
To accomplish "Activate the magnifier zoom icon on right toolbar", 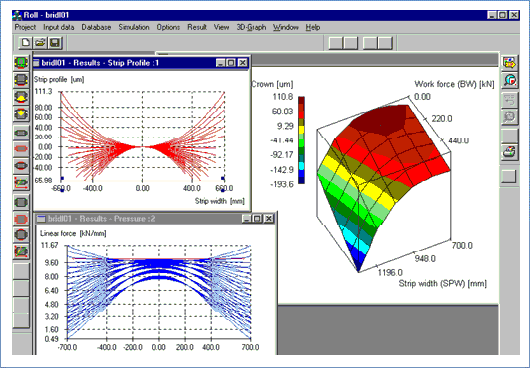I will tap(509, 80).
